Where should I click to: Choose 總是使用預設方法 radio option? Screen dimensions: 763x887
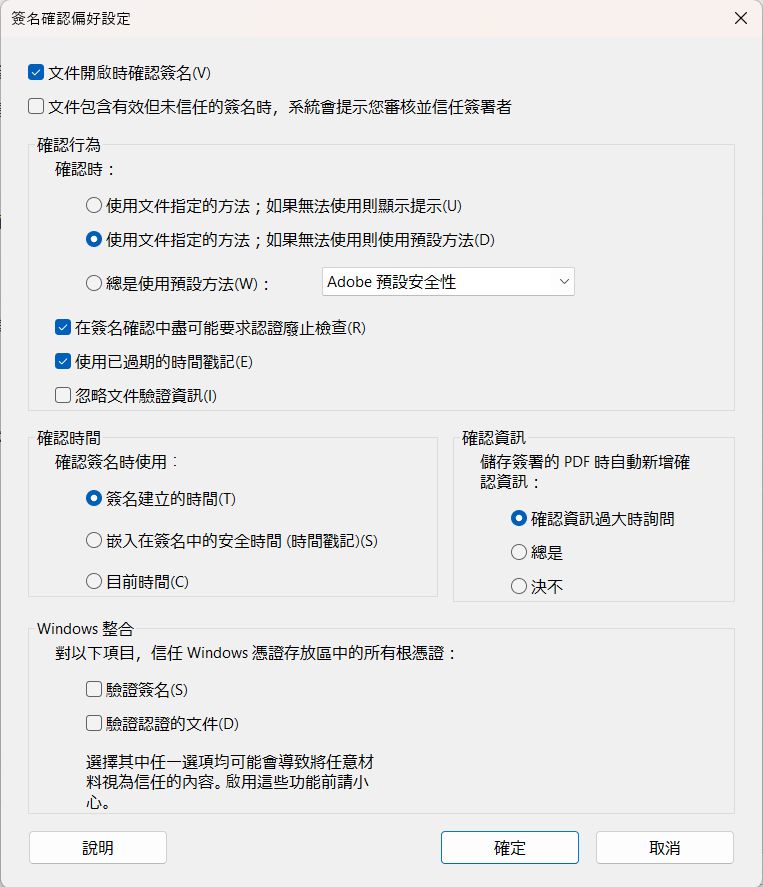click(x=94, y=283)
